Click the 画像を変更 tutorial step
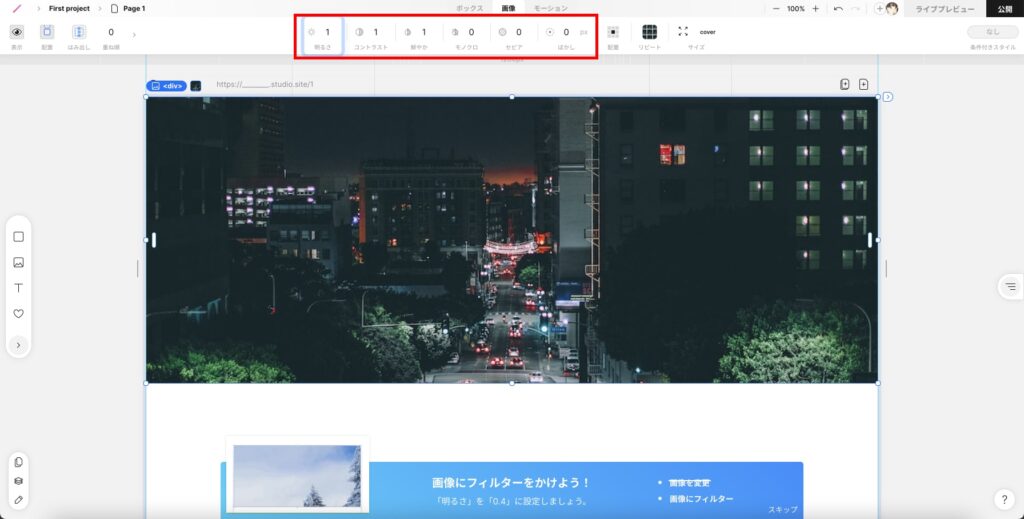The height and width of the screenshot is (519, 1024). [x=690, y=482]
